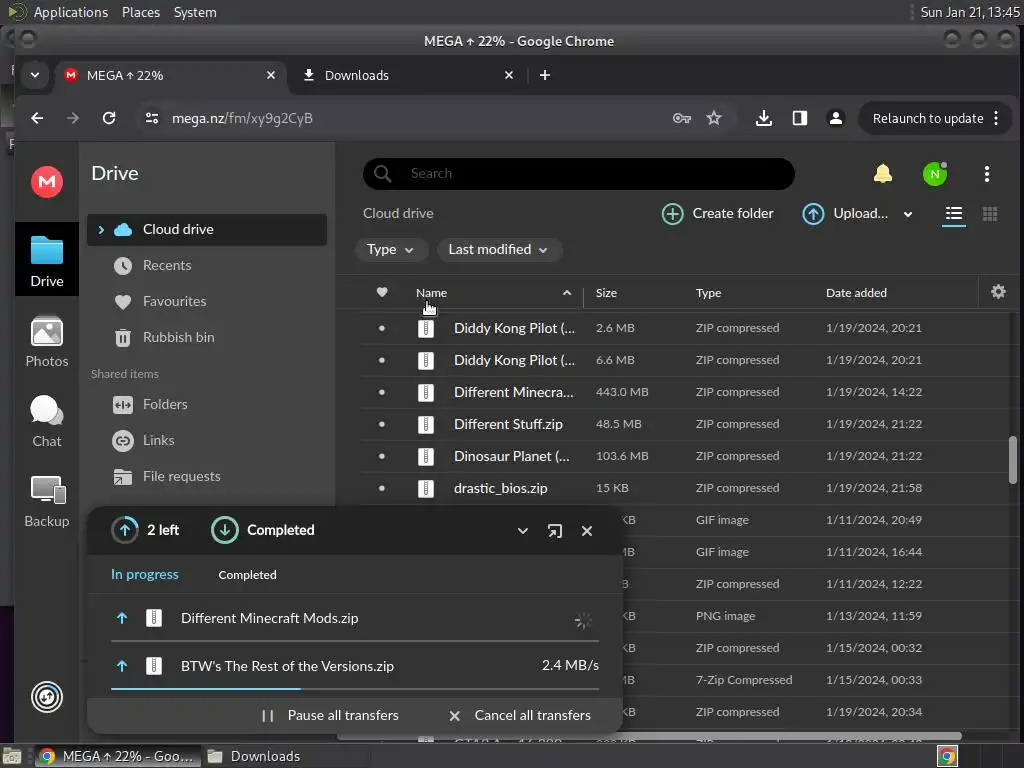
Task: Switch to list view
Action: click(x=953, y=214)
